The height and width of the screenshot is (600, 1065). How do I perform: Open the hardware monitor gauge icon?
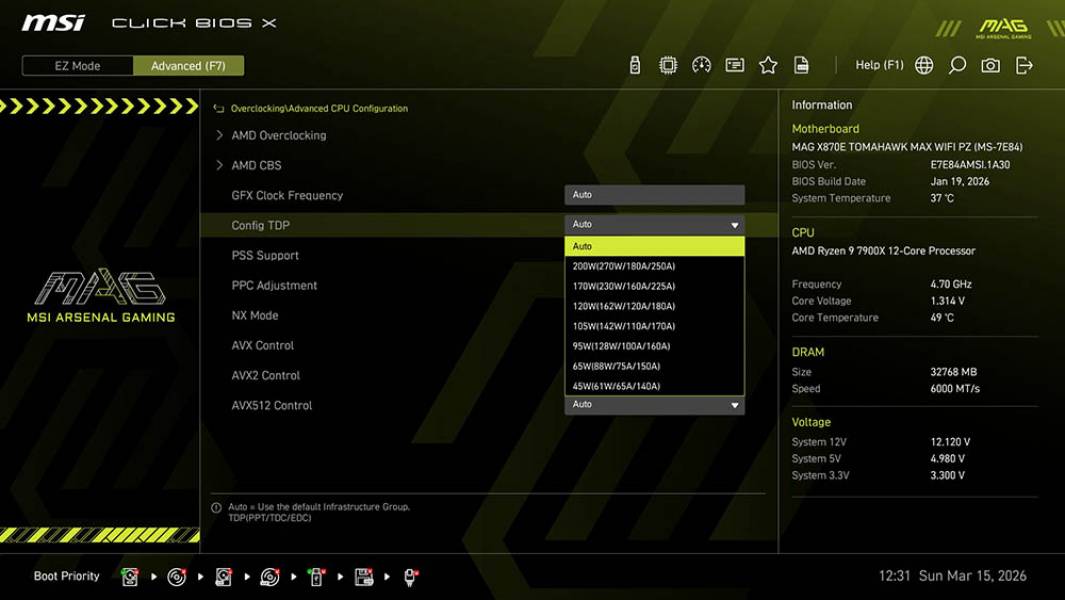(700, 63)
